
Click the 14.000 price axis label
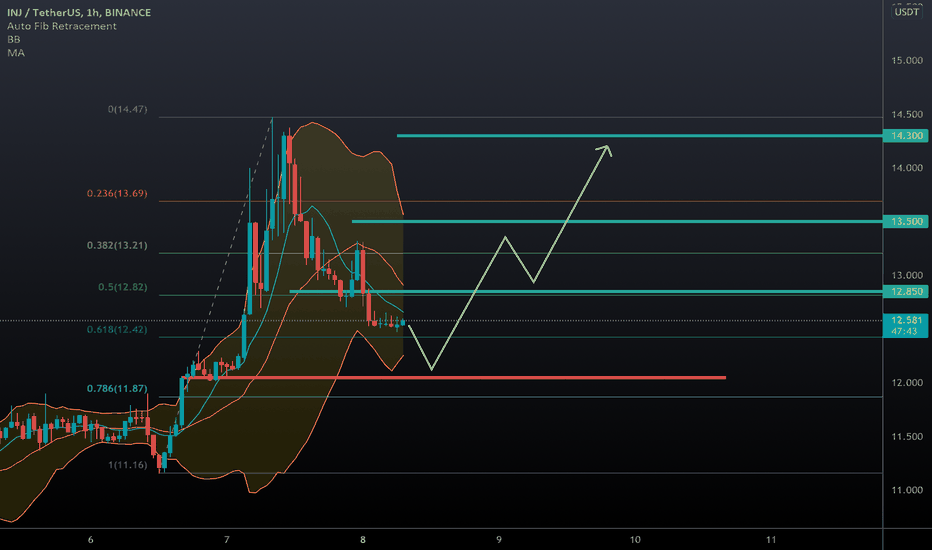[x=907, y=168]
